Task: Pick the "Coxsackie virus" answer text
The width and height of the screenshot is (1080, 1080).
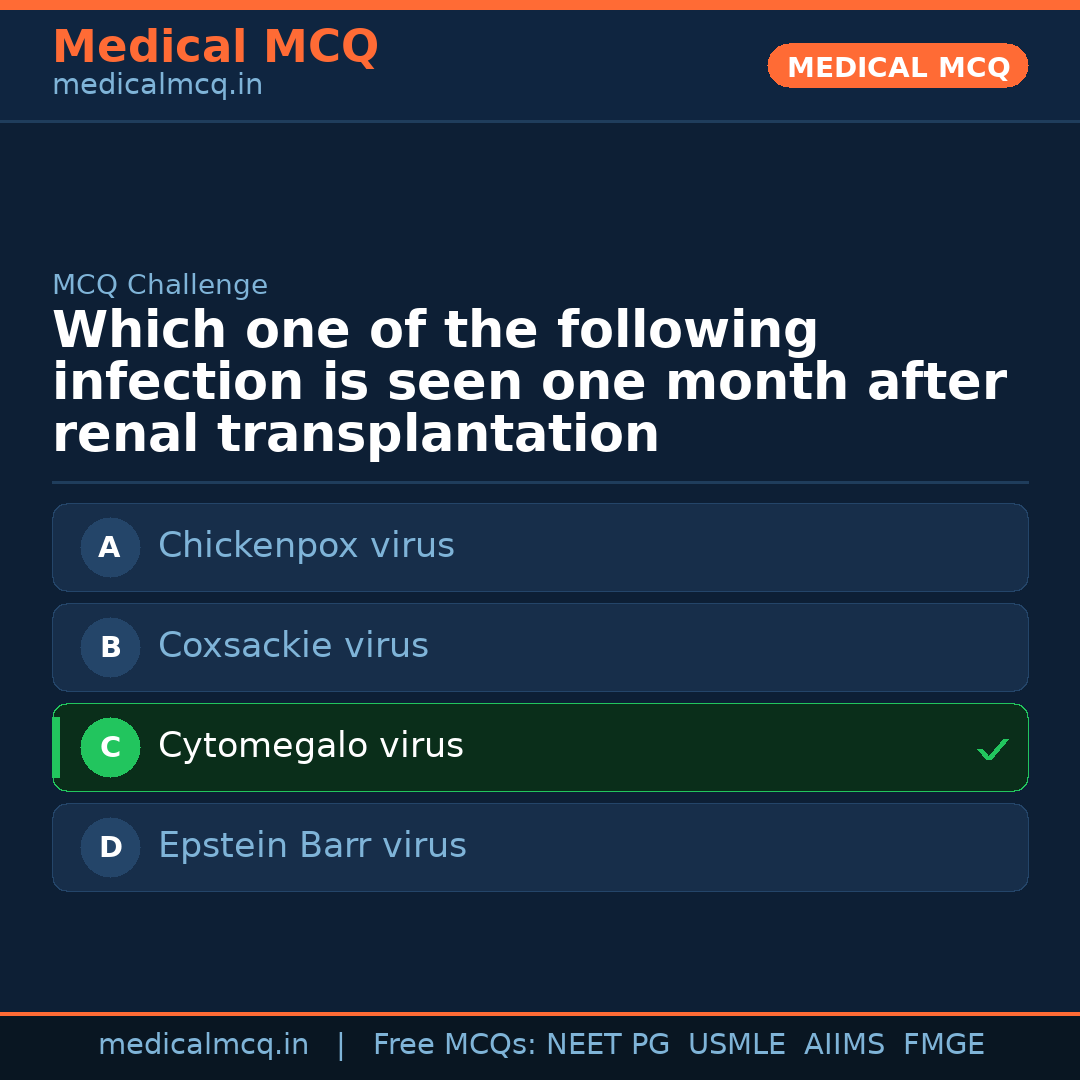Action: coord(293,646)
